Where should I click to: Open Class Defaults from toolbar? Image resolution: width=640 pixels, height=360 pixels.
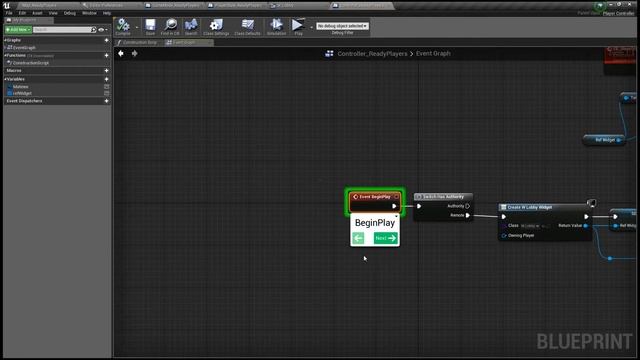[247, 27]
